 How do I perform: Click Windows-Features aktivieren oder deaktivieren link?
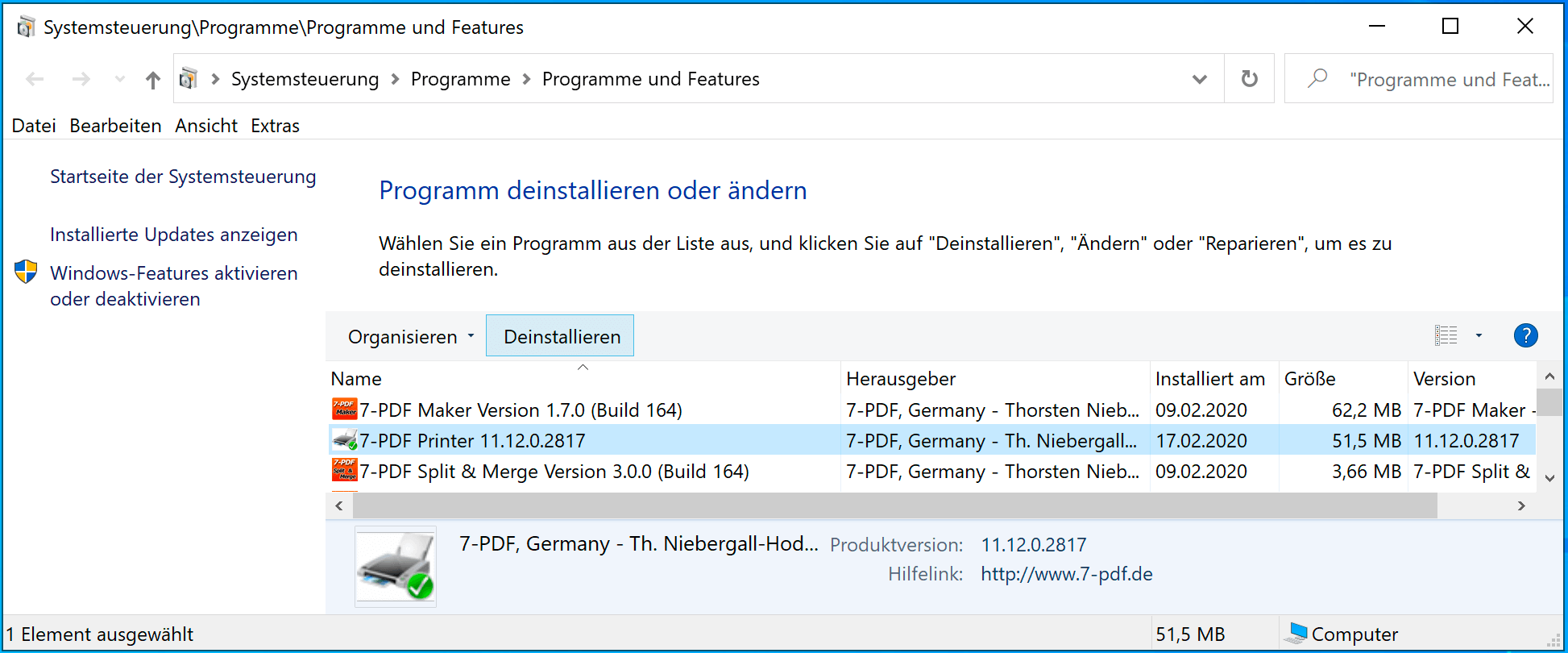pyautogui.click(x=174, y=286)
